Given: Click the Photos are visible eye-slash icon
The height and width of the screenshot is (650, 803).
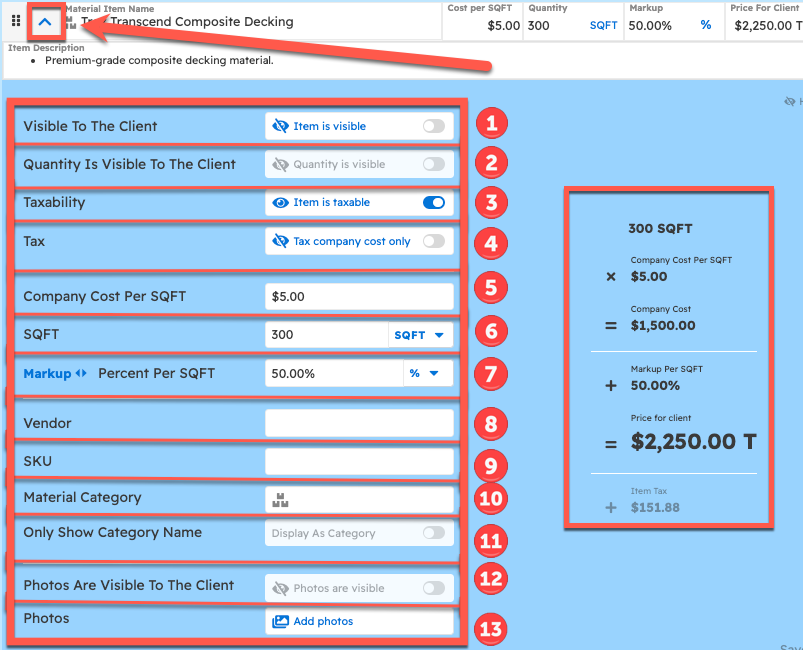Looking at the screenshot, I should pos(281,588).
